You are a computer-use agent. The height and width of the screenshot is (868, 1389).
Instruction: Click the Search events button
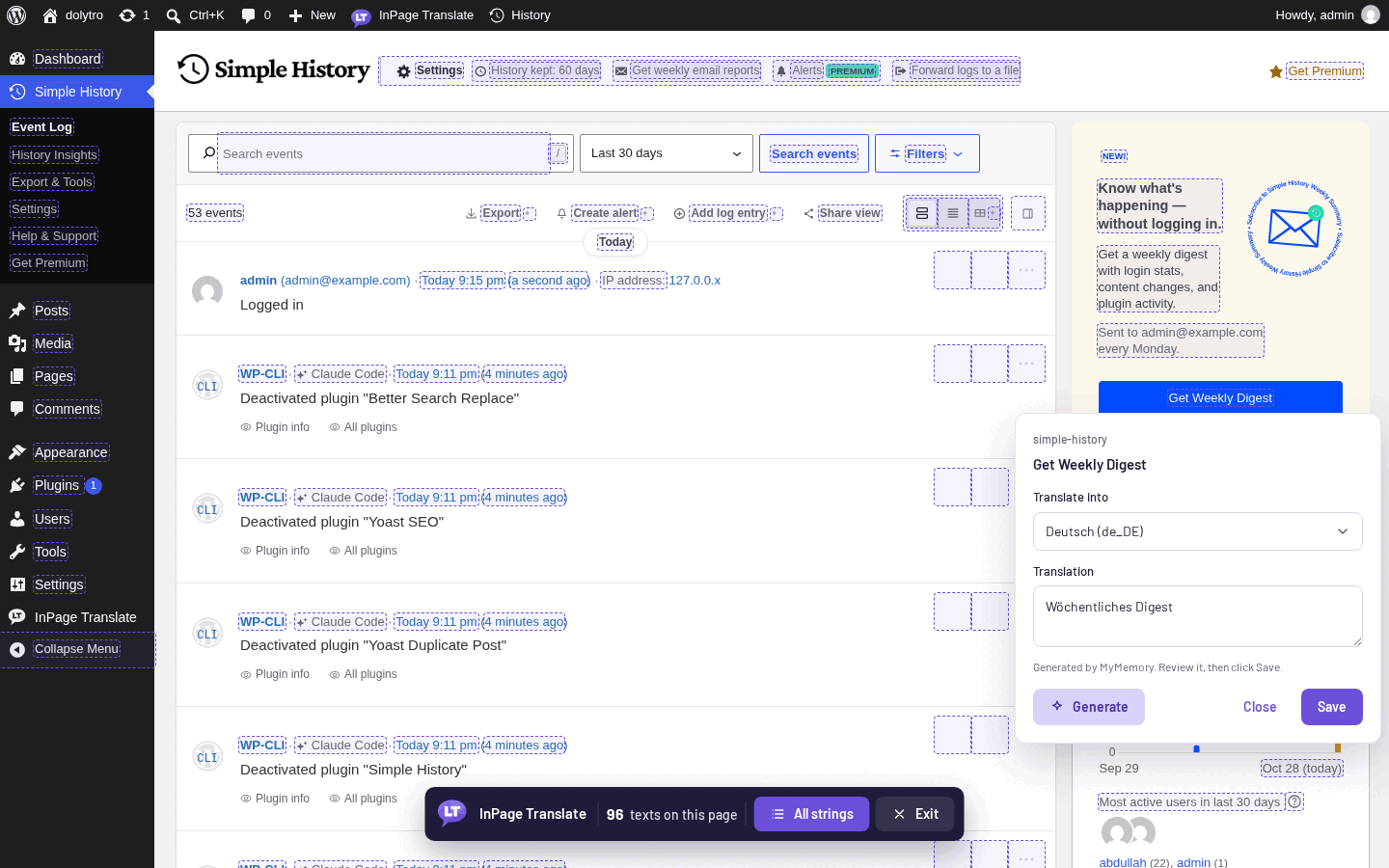click(814, 153)
